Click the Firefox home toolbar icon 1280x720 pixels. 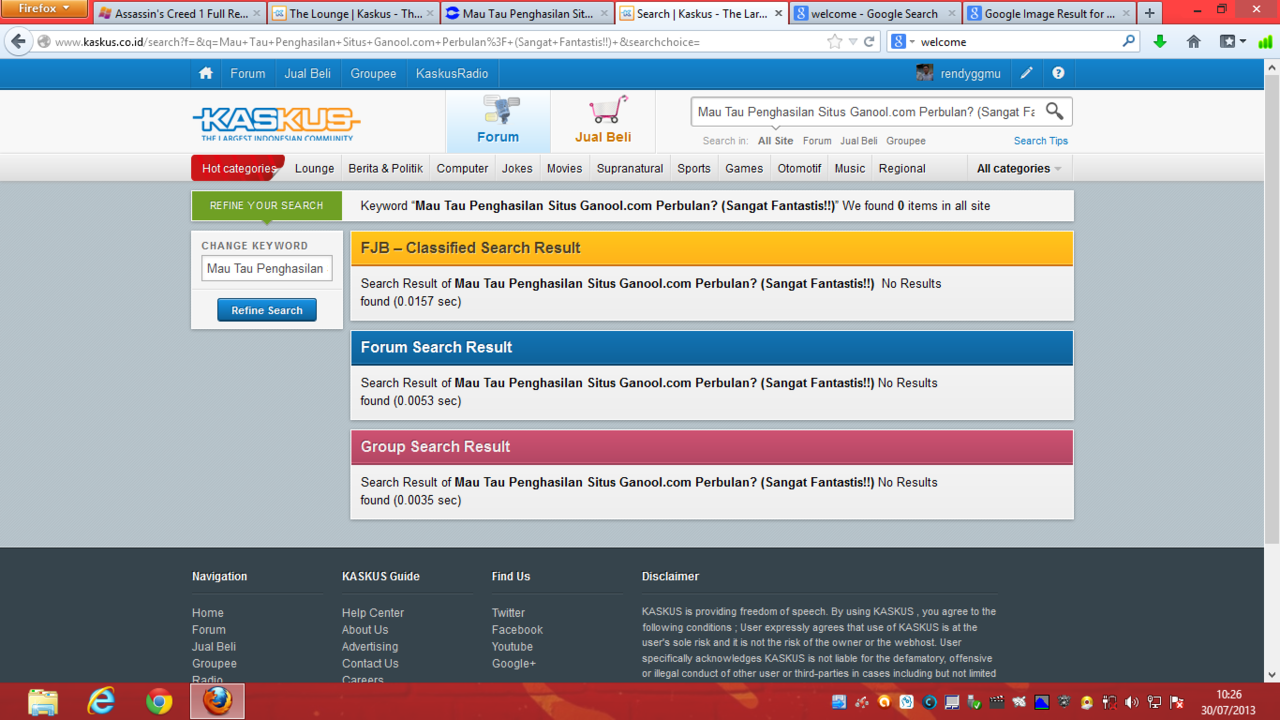(x=1193, y=42)
